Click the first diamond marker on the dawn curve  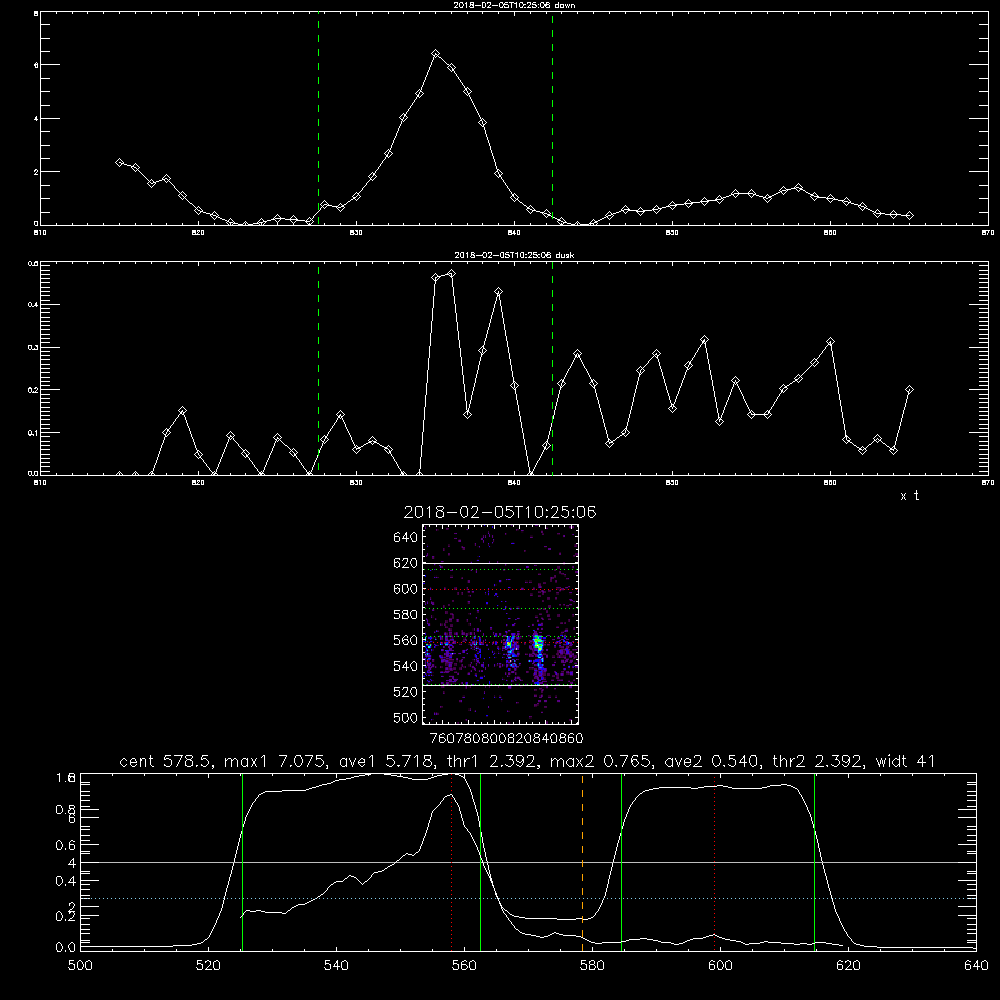119,163
